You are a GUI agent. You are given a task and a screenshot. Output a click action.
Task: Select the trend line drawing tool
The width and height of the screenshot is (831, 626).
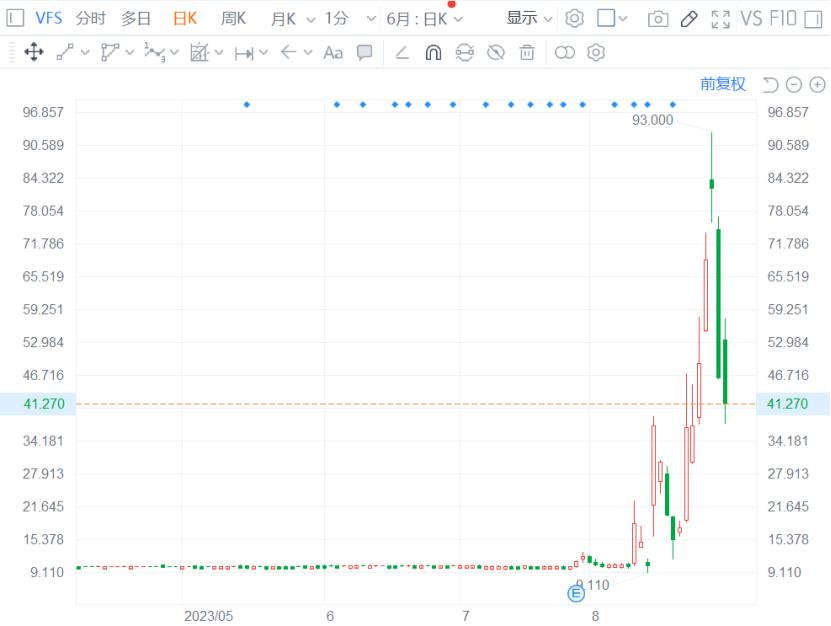65,52
